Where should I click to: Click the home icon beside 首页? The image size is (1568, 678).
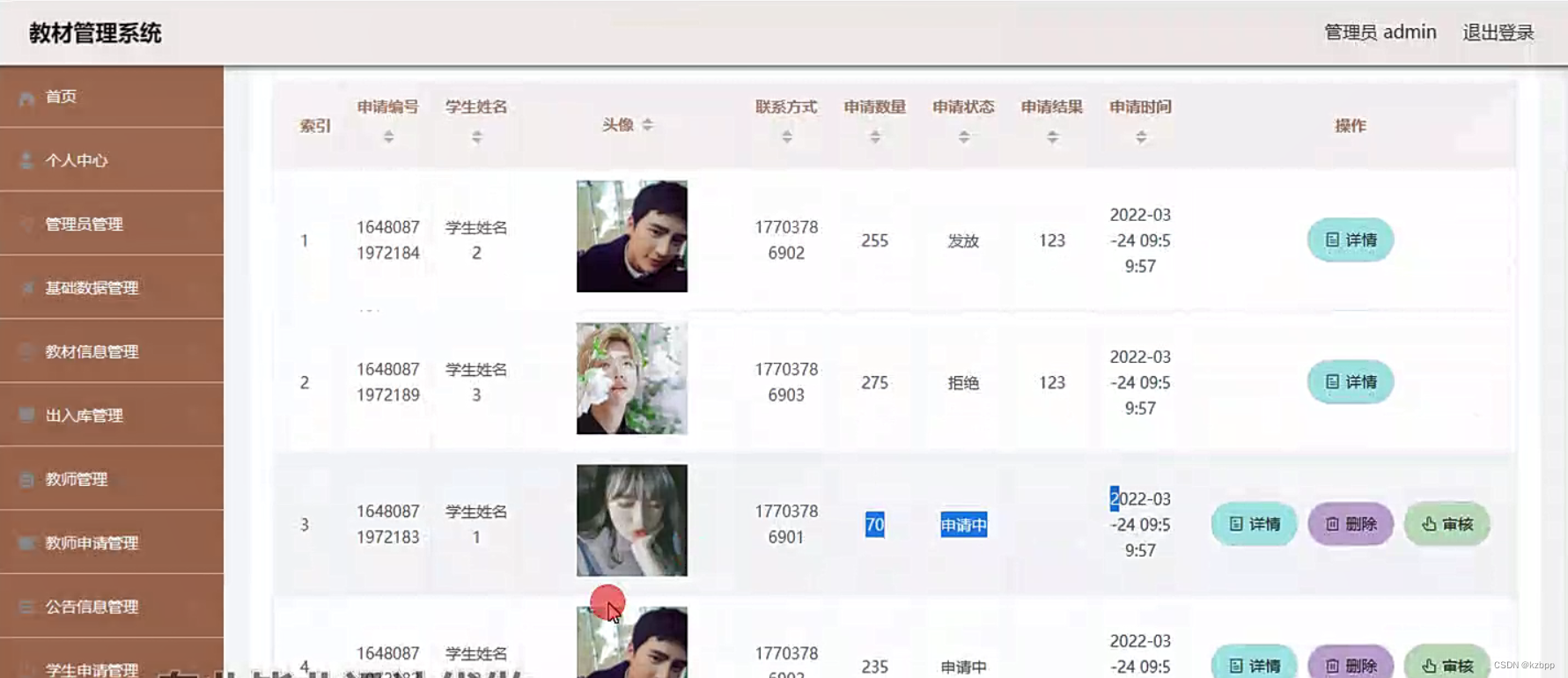[x=27, y=98]
